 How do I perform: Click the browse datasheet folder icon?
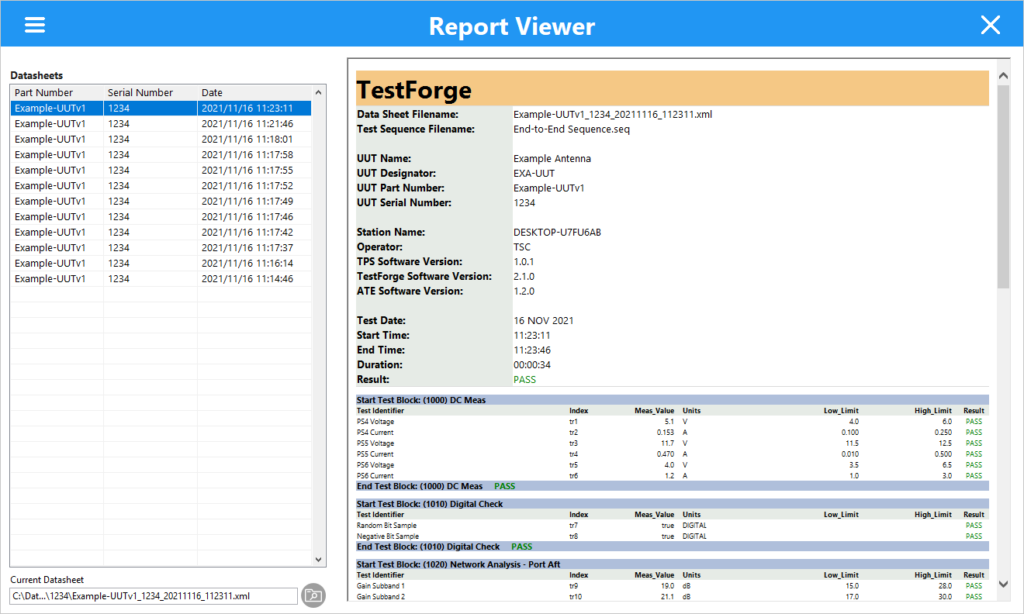(313, 595)
